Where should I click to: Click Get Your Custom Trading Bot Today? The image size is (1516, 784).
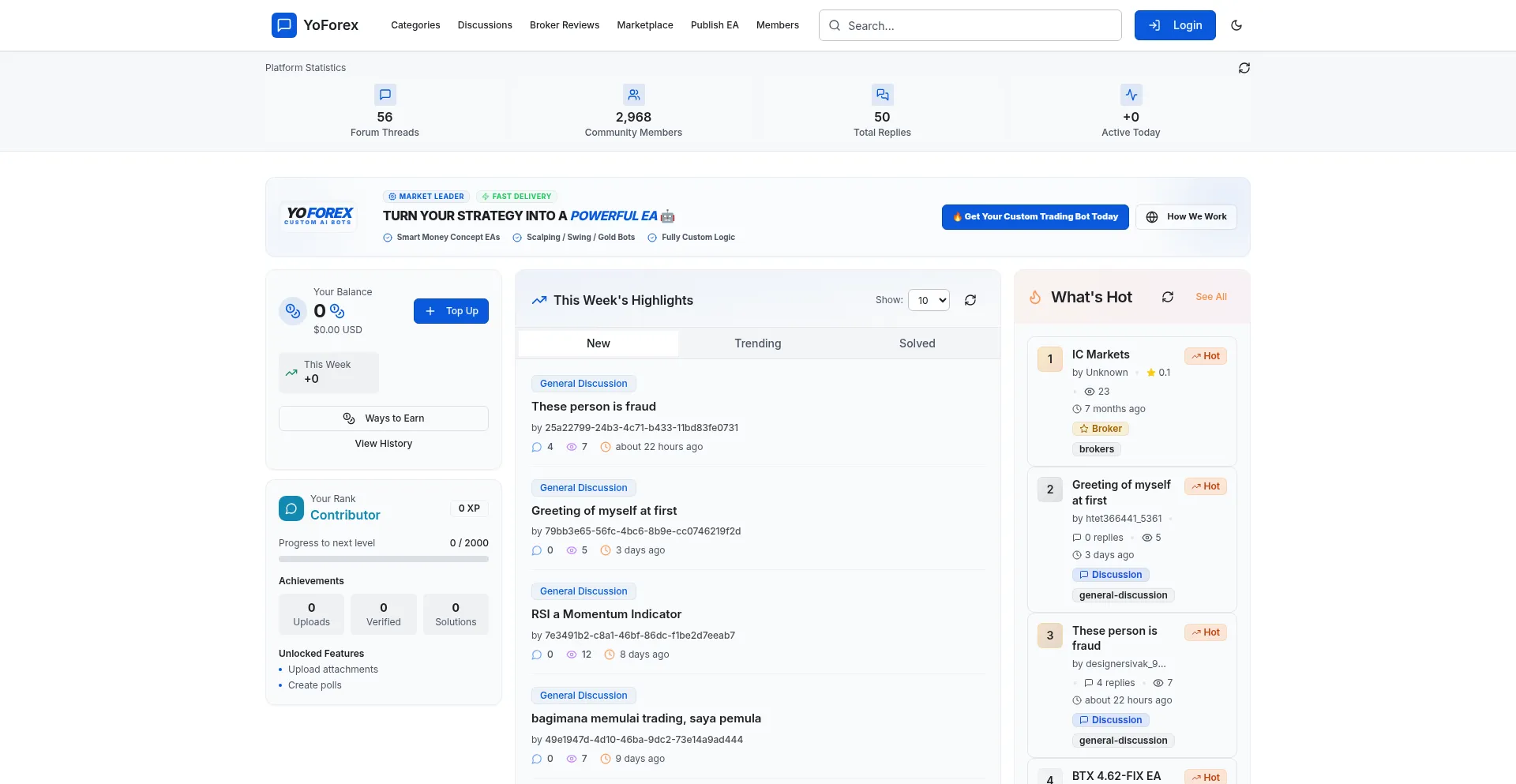(1035, 217)
